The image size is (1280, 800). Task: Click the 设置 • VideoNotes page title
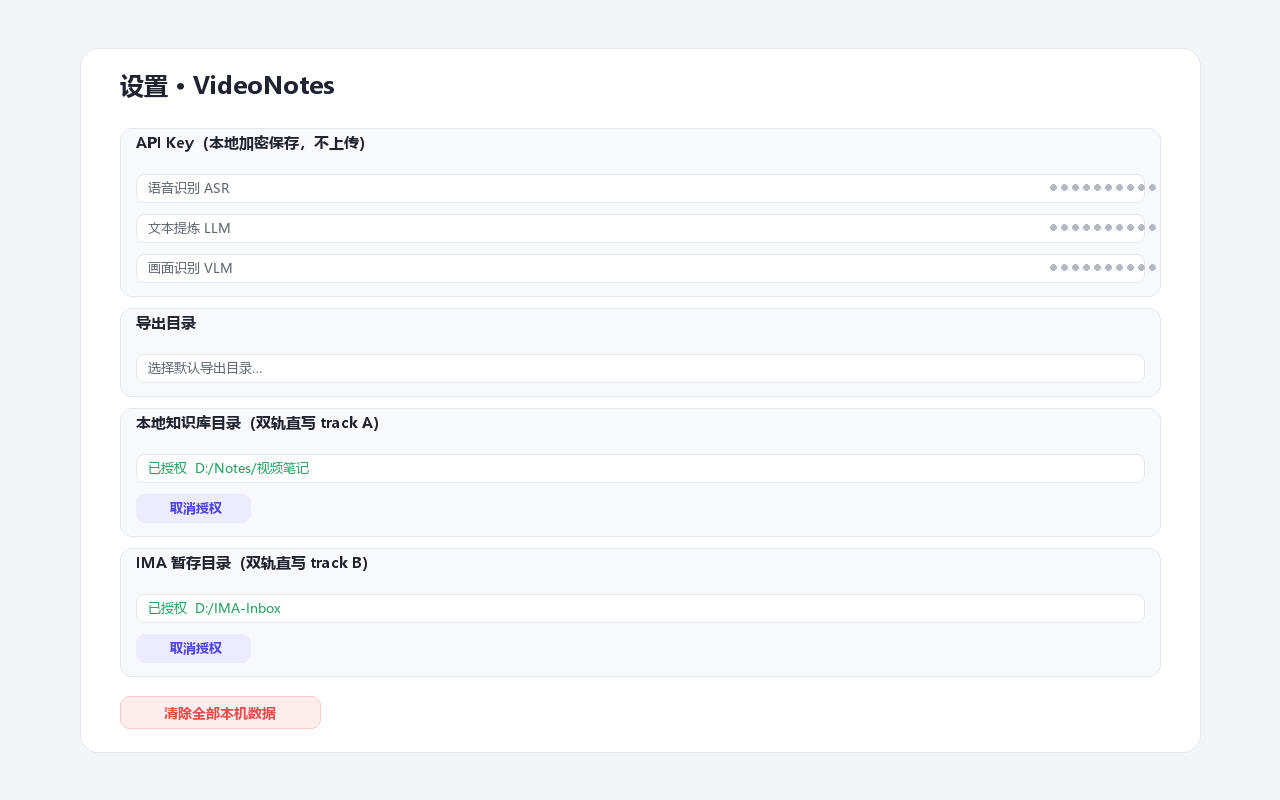point(227,86)
